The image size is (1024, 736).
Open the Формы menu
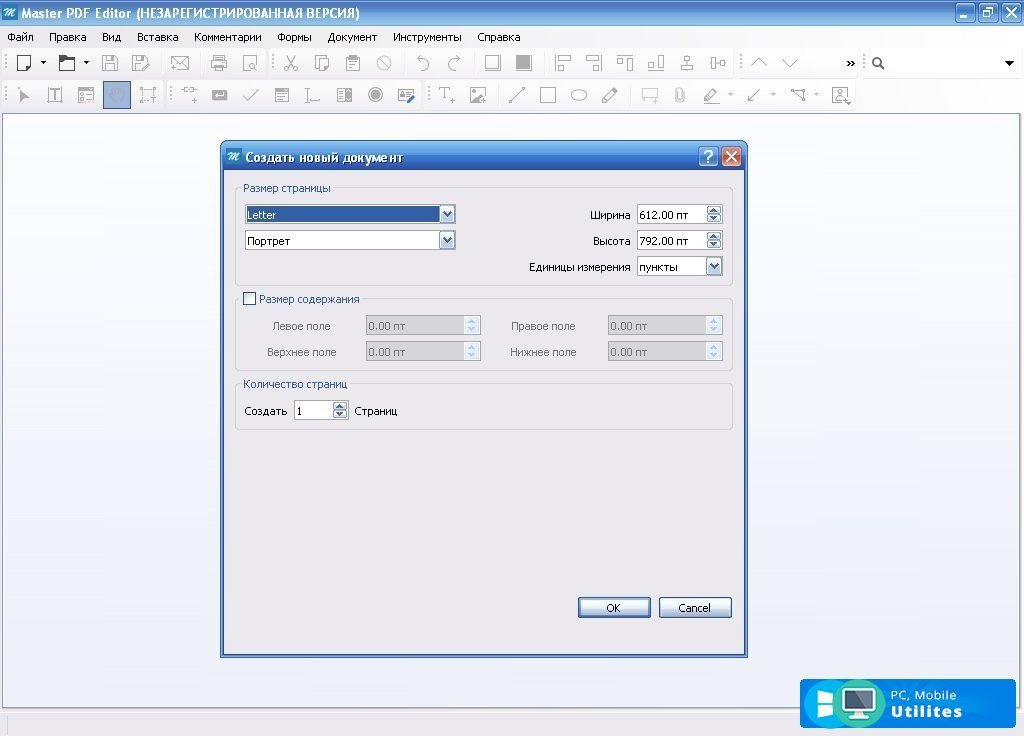click(x=294, y=37)
